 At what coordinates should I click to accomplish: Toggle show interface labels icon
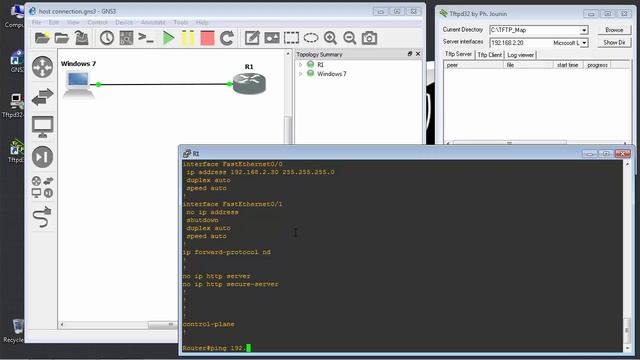click(126, 38)
